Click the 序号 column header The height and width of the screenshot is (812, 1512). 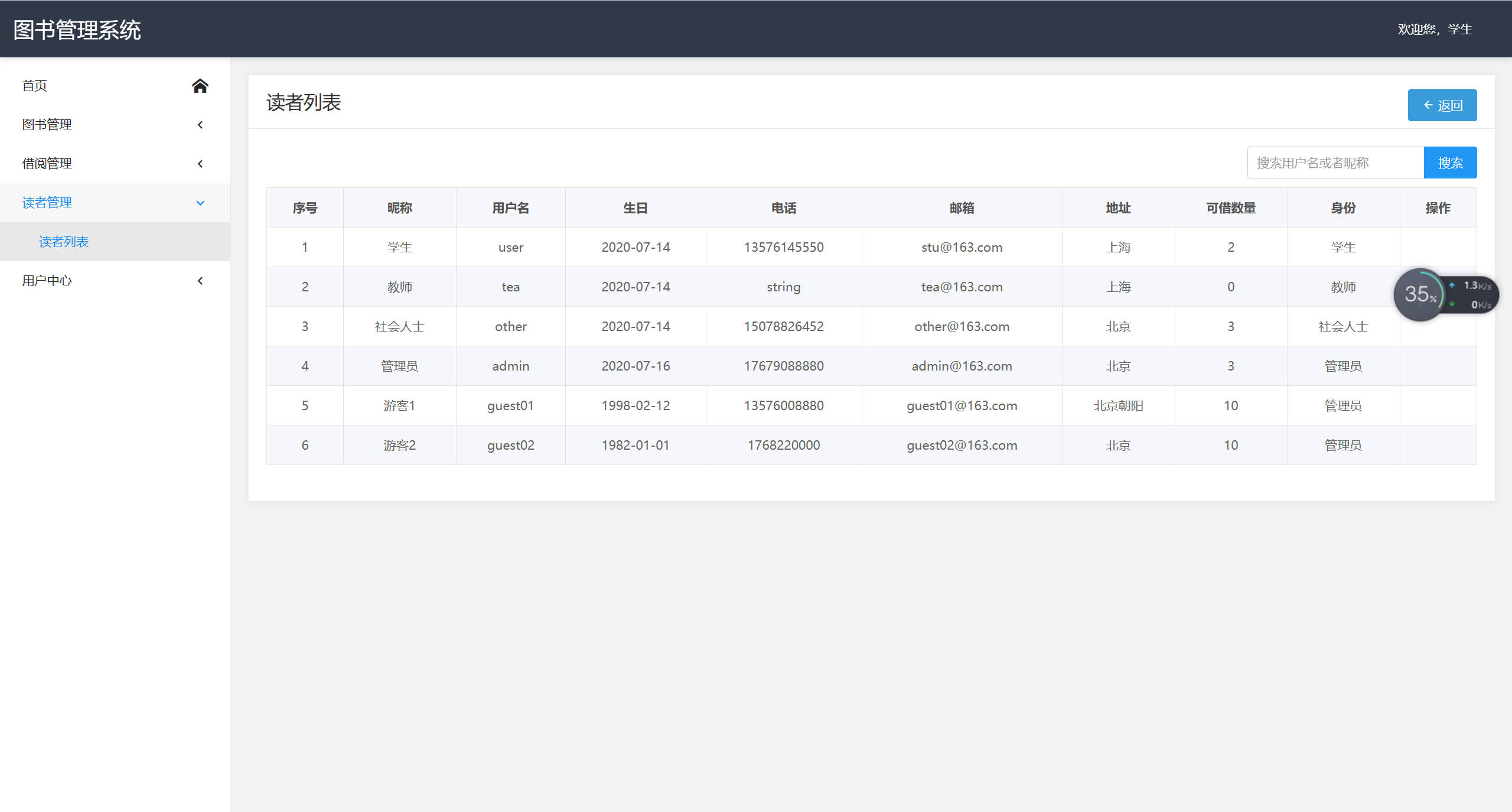[305, 207]
